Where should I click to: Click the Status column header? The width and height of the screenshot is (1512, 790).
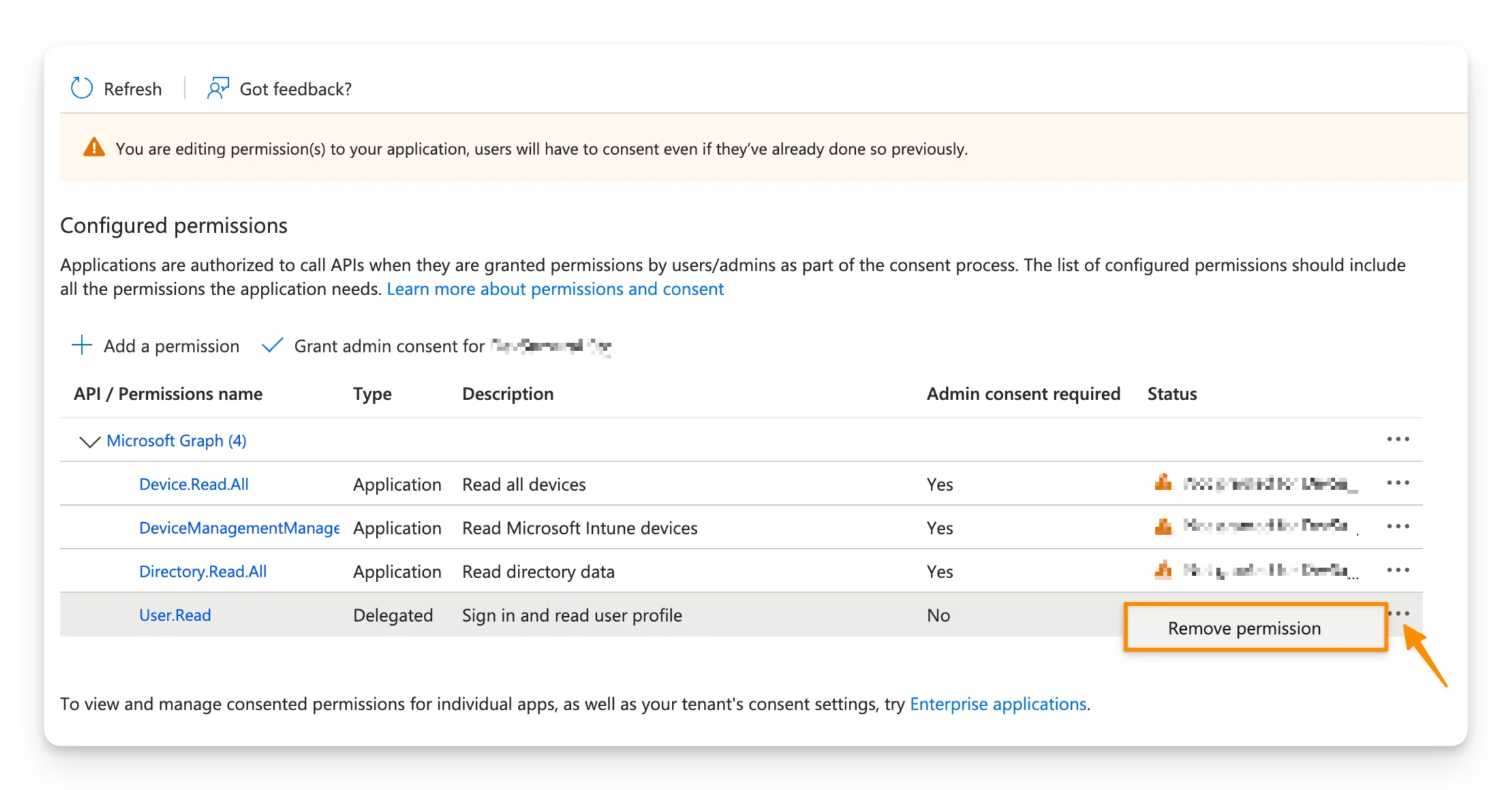1172,393
